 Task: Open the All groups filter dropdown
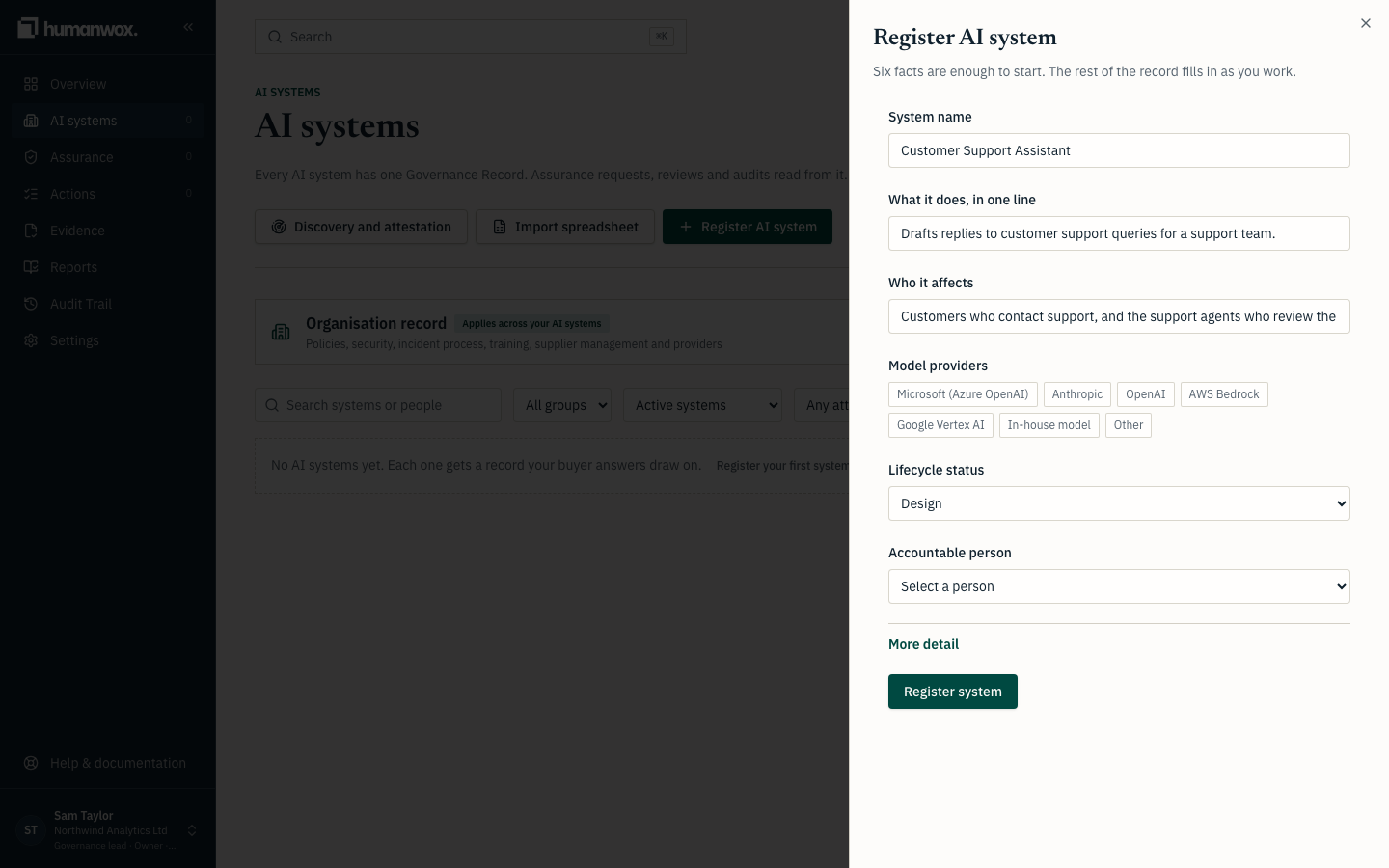(x=564, y=405)
